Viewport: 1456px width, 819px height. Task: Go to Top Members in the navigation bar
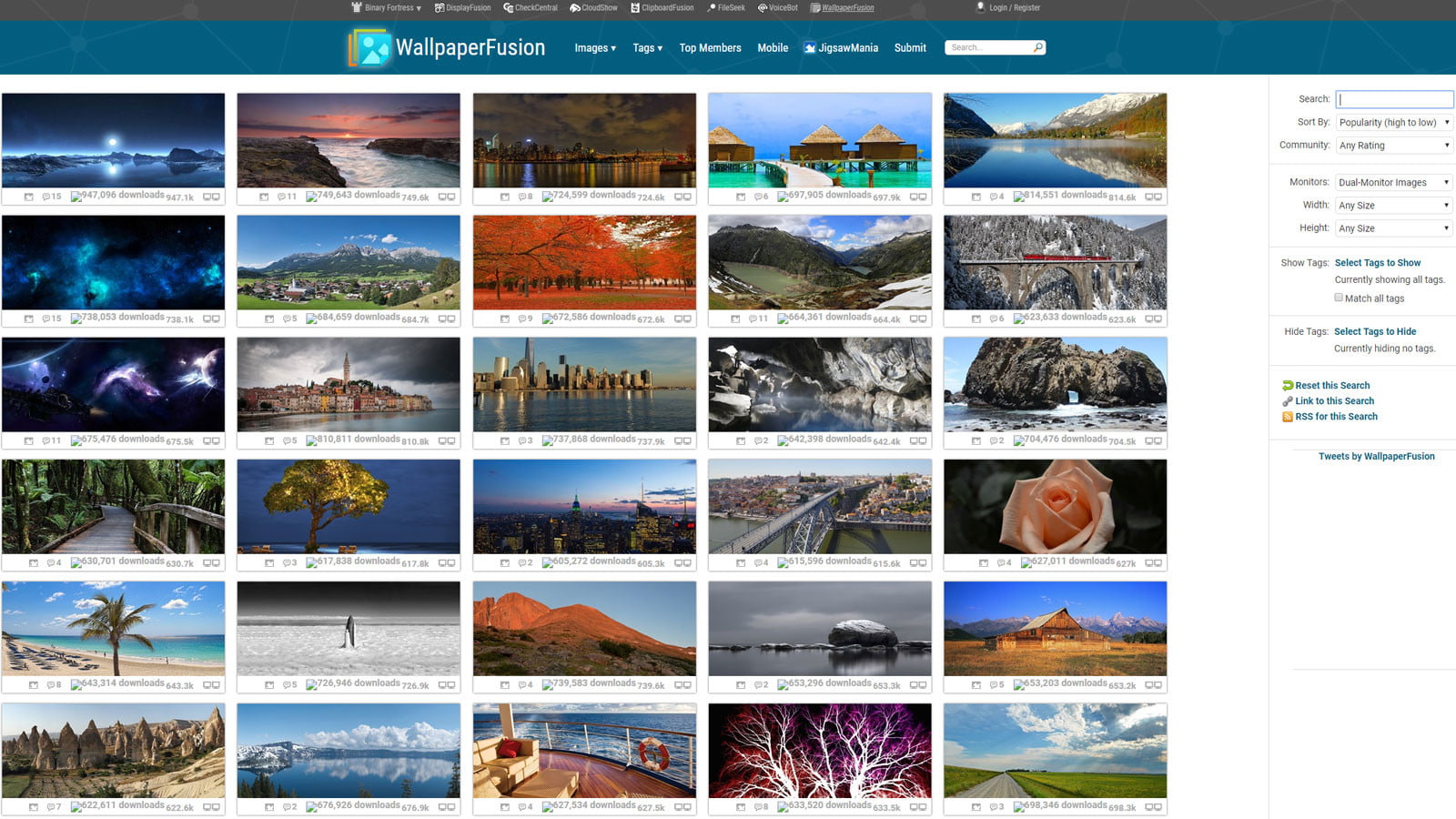click(x=710, y=48)
